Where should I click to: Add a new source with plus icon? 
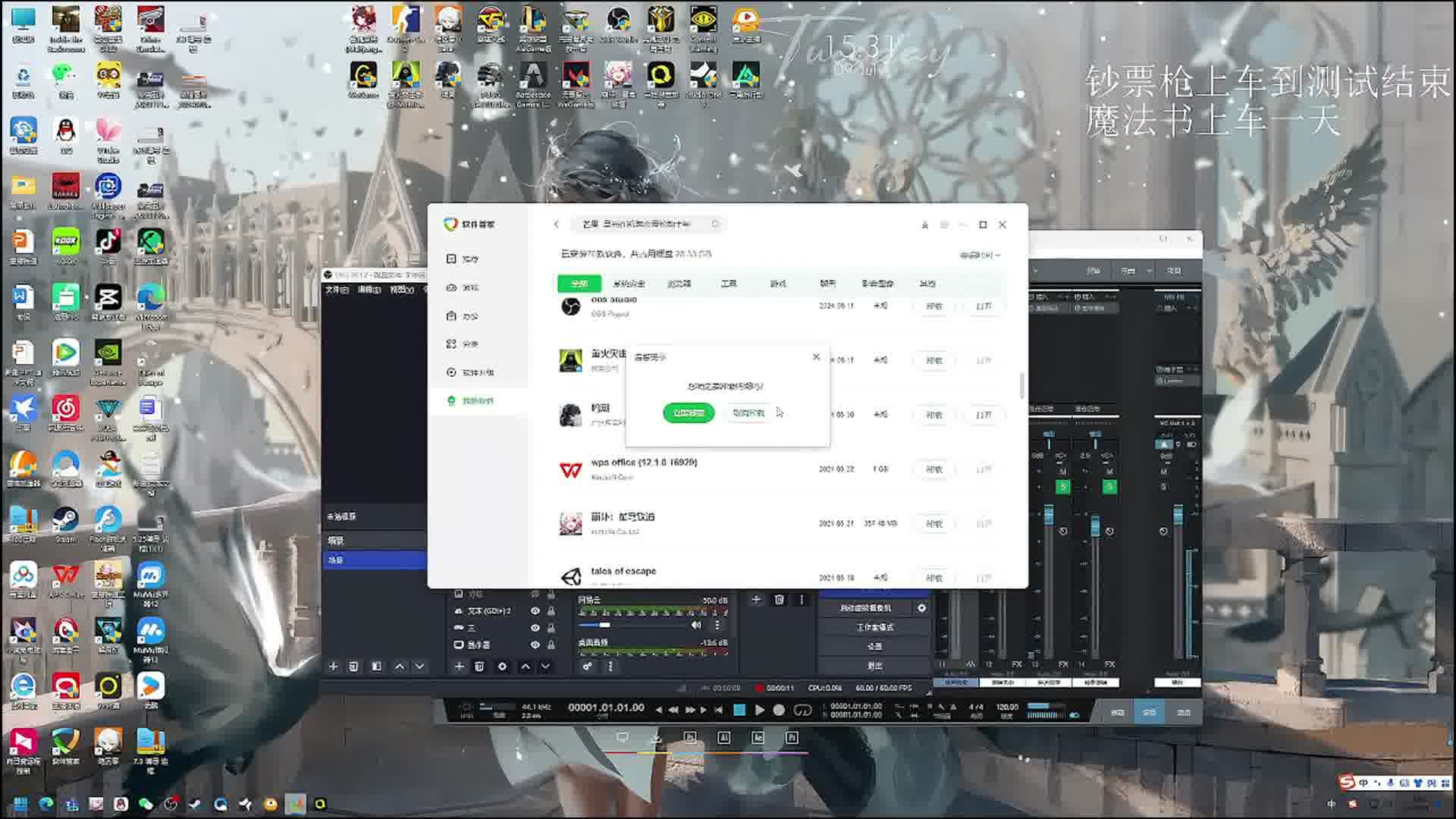point(459,667)
